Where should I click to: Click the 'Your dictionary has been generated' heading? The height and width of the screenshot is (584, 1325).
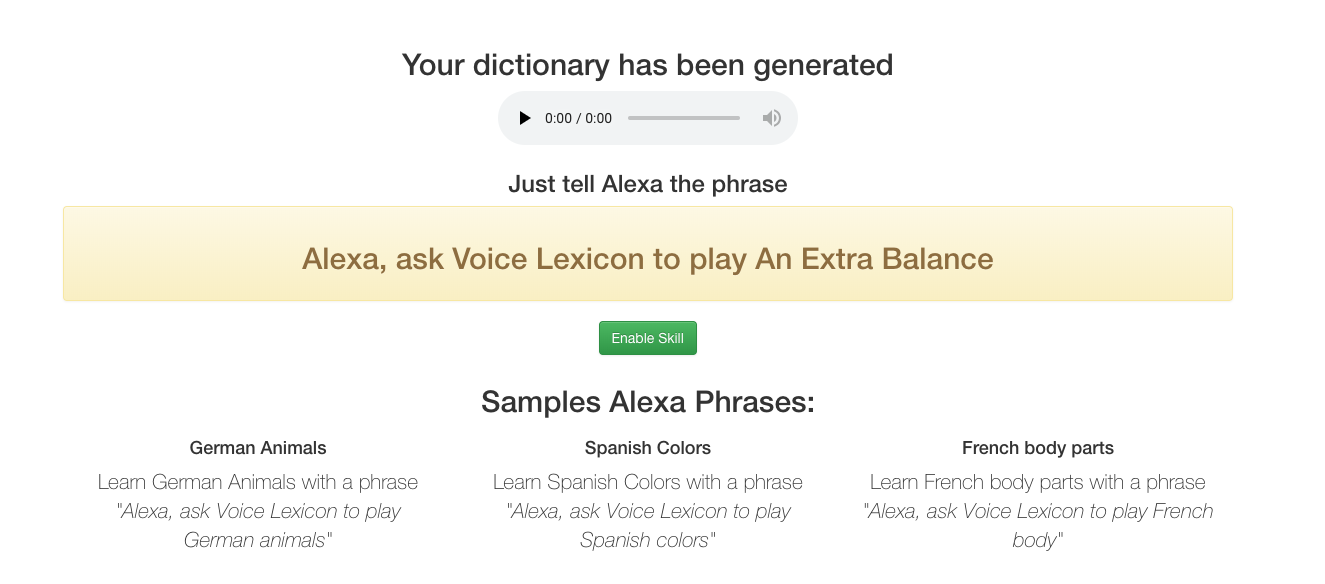pyautogui.click(x=647, y=64)
